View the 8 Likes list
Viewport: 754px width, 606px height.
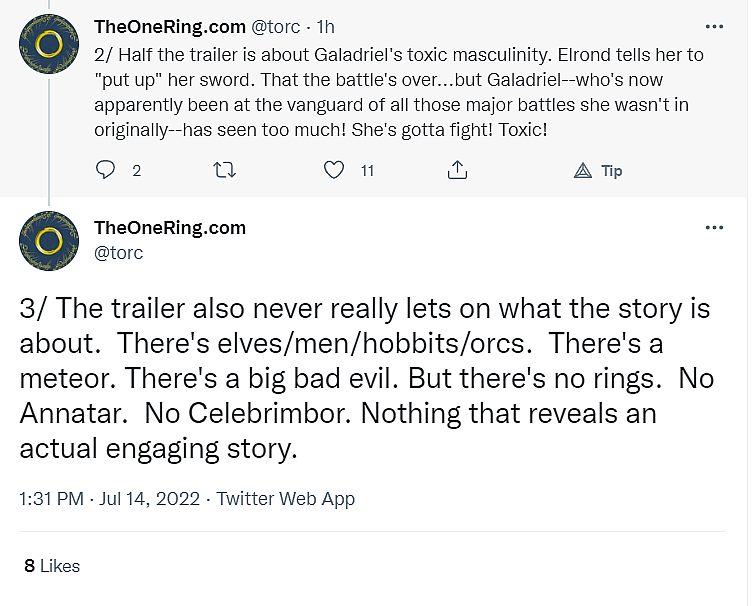pos(52,566)
